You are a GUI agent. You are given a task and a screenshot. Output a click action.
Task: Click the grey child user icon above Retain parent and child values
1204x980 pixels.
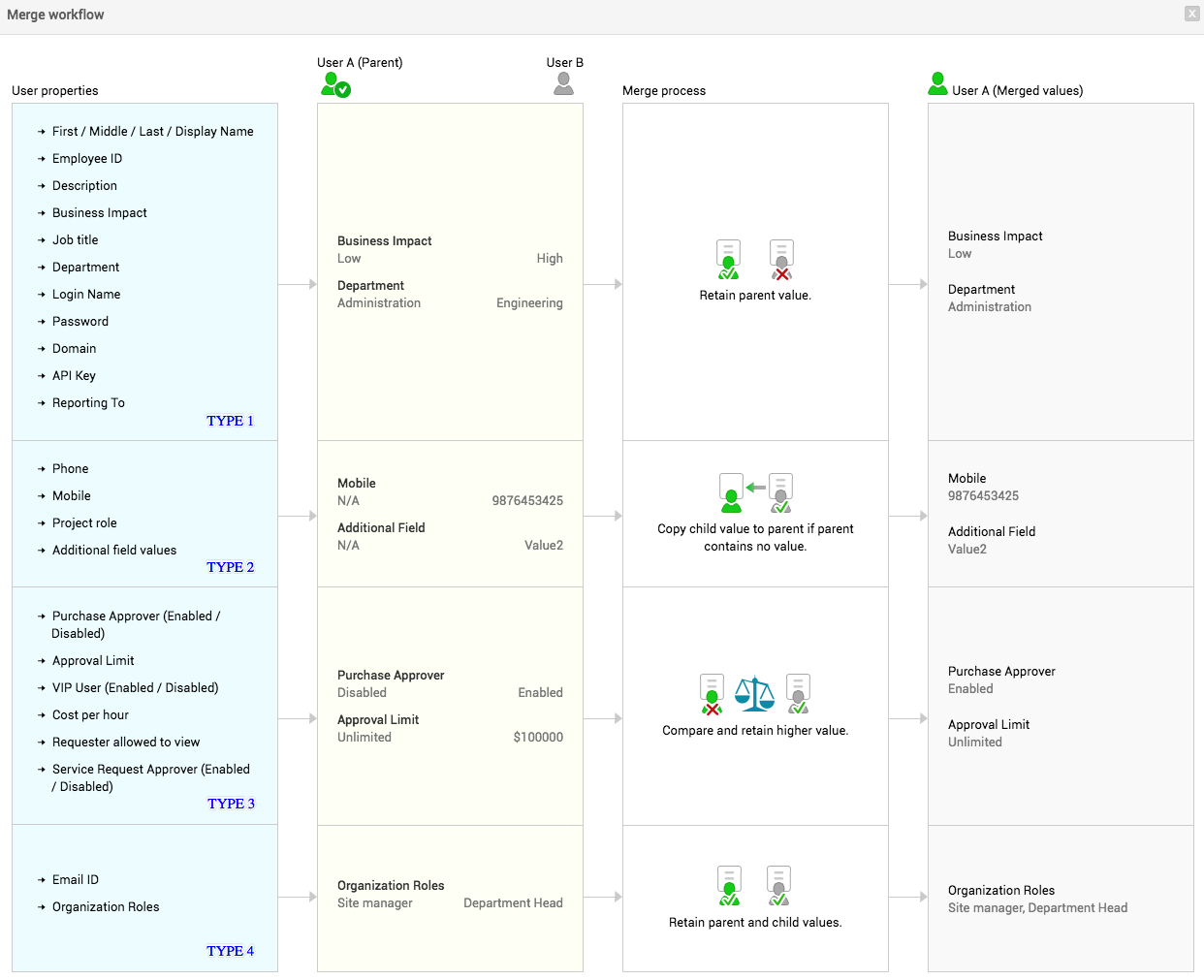pos(780,886)
